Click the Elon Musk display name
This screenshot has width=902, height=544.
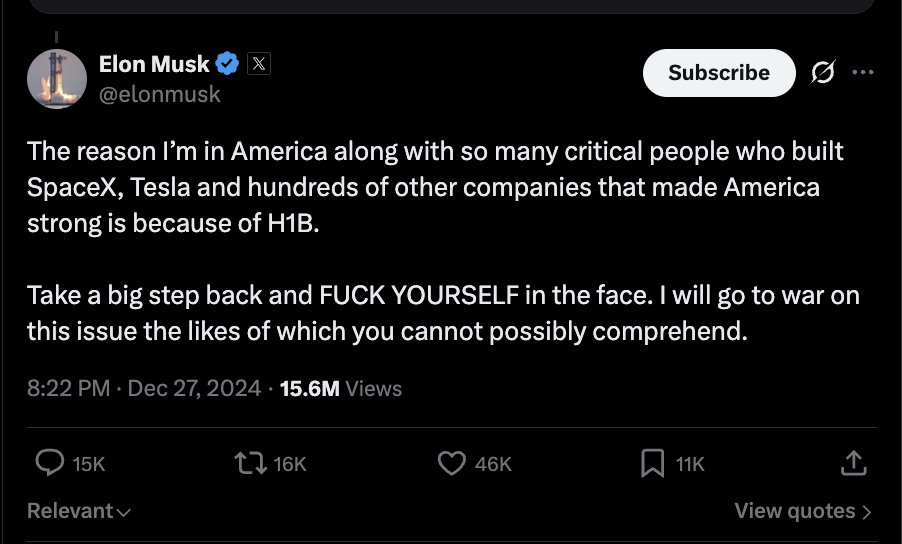(154, 64)
